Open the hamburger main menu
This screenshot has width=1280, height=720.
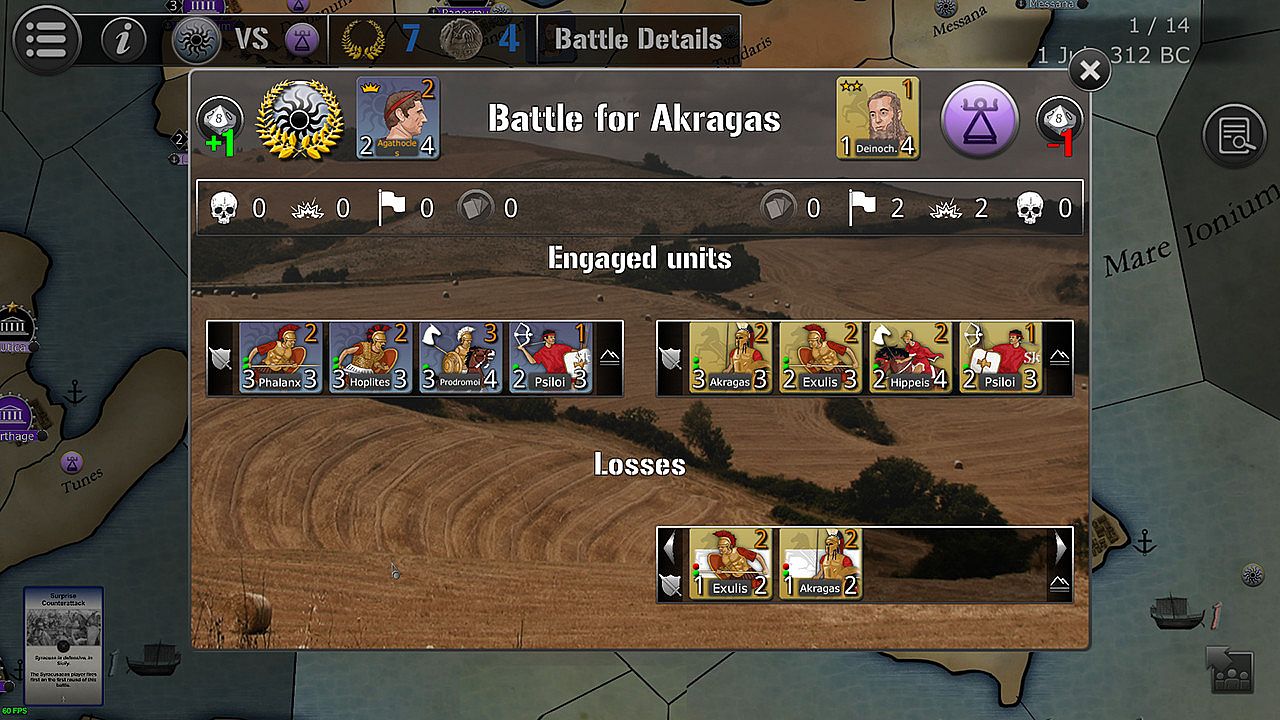[46, 40]
